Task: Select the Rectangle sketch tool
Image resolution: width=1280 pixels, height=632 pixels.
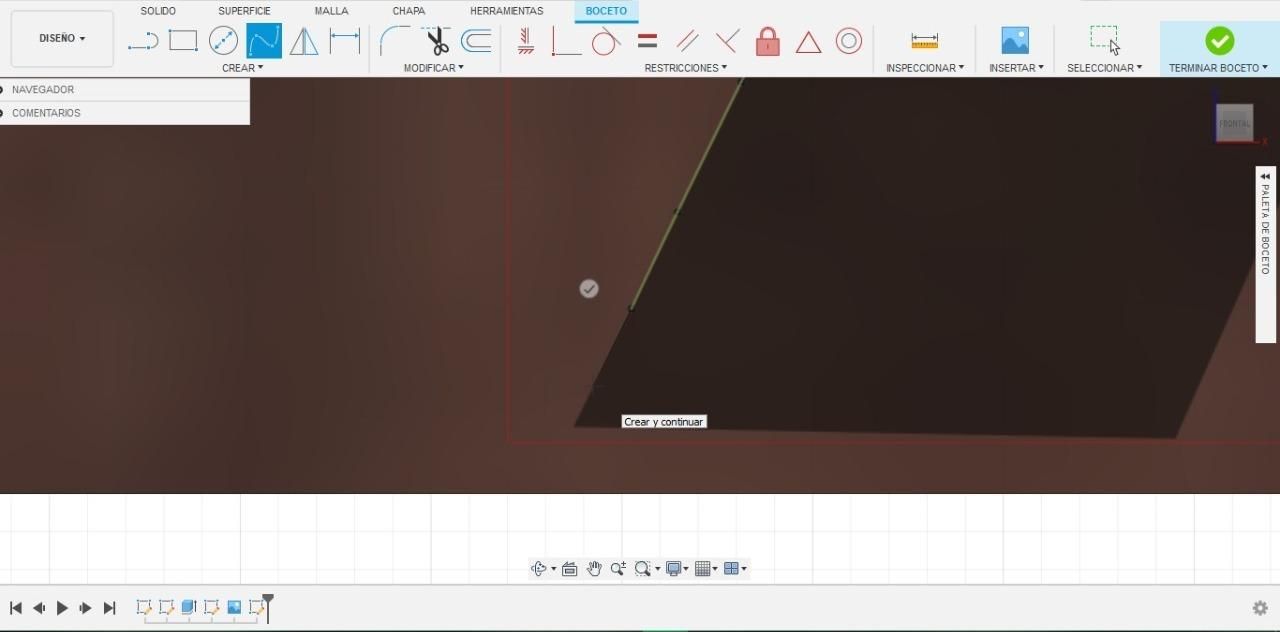Action: tap(183, 41)
